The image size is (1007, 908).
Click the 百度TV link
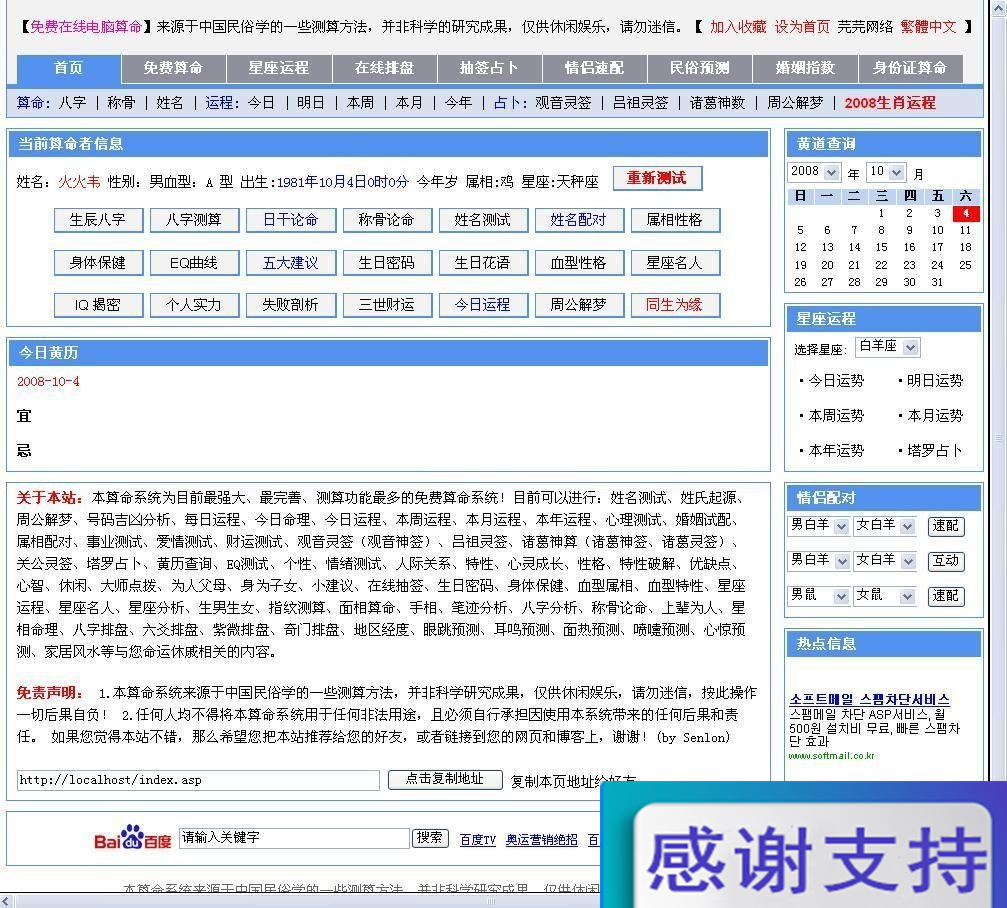point(478,840)
